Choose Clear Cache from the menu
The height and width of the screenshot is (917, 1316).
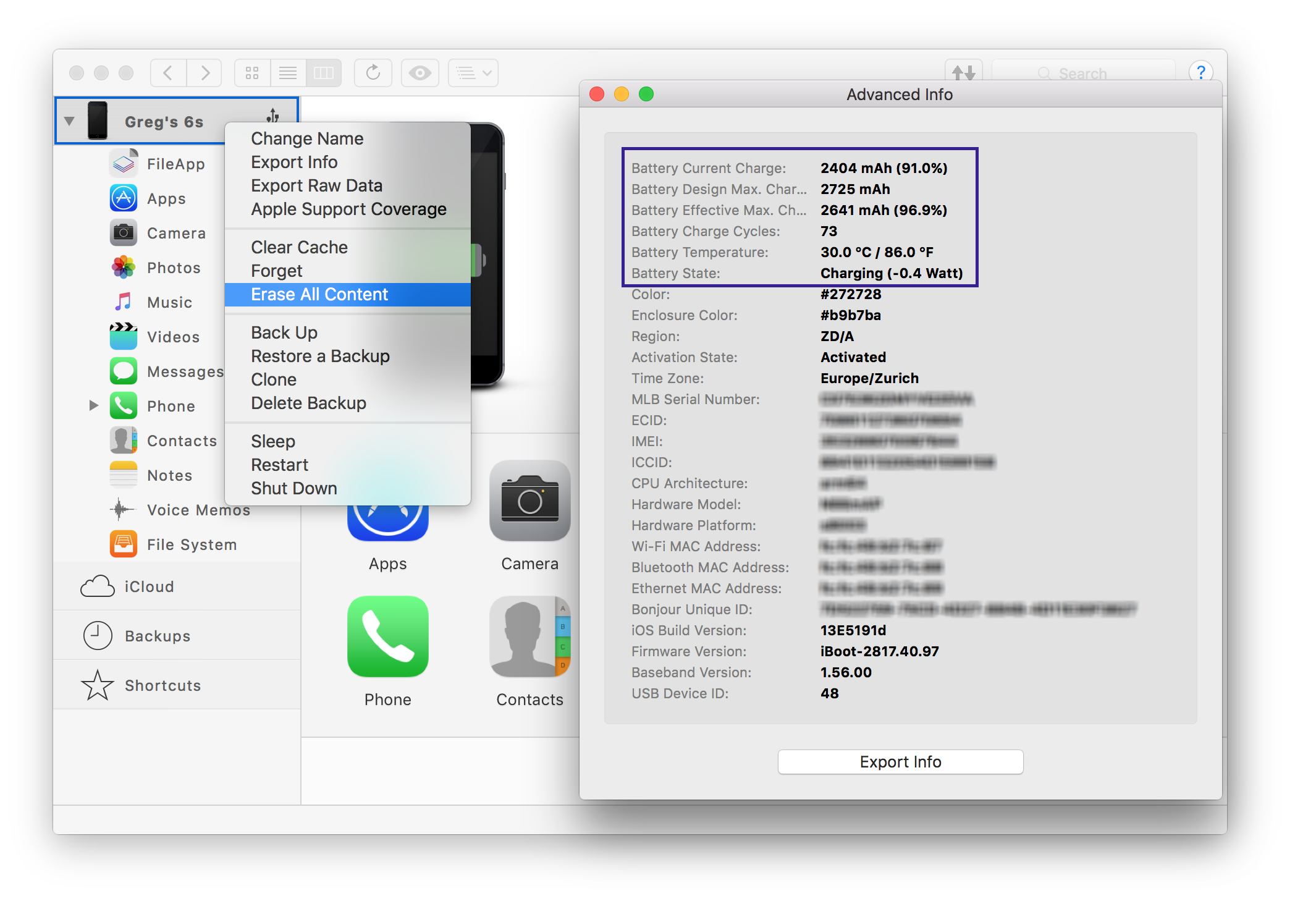[x=348, y=247]
